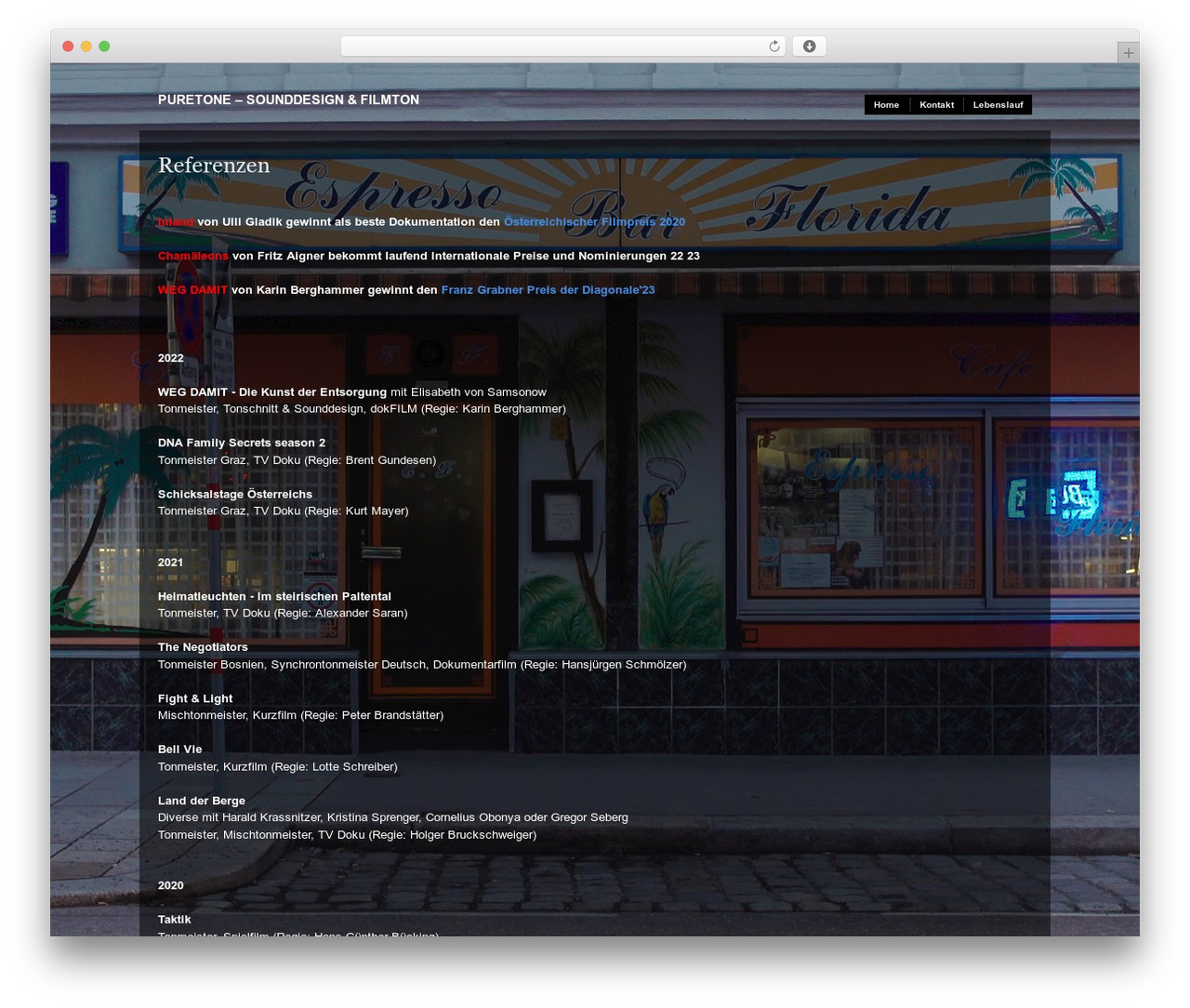This screenshot has width=1190, height=1008.
Task: Click the credit line naming Karin Berghammer as Regie
Action: tap(362, 409)
